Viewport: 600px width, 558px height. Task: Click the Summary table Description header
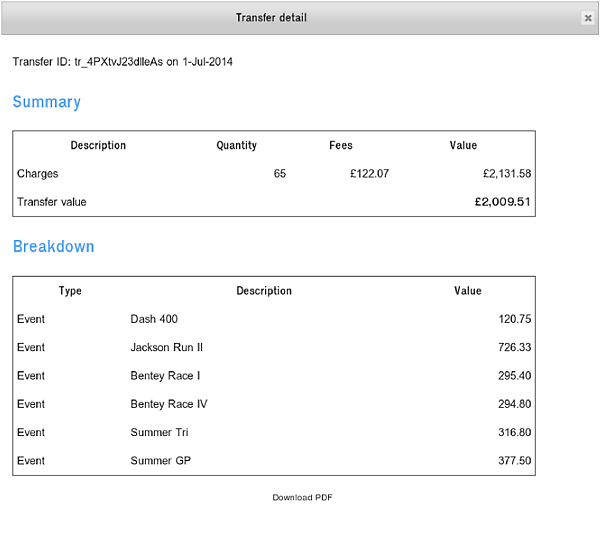coord(98,145)
